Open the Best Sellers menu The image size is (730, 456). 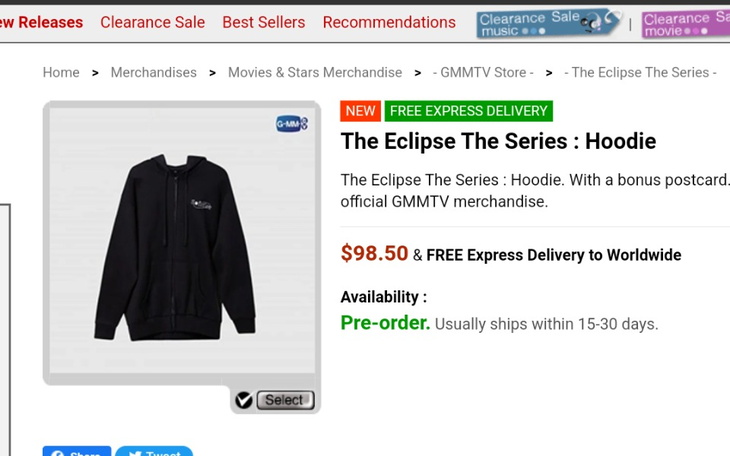[x=263, y=22]
